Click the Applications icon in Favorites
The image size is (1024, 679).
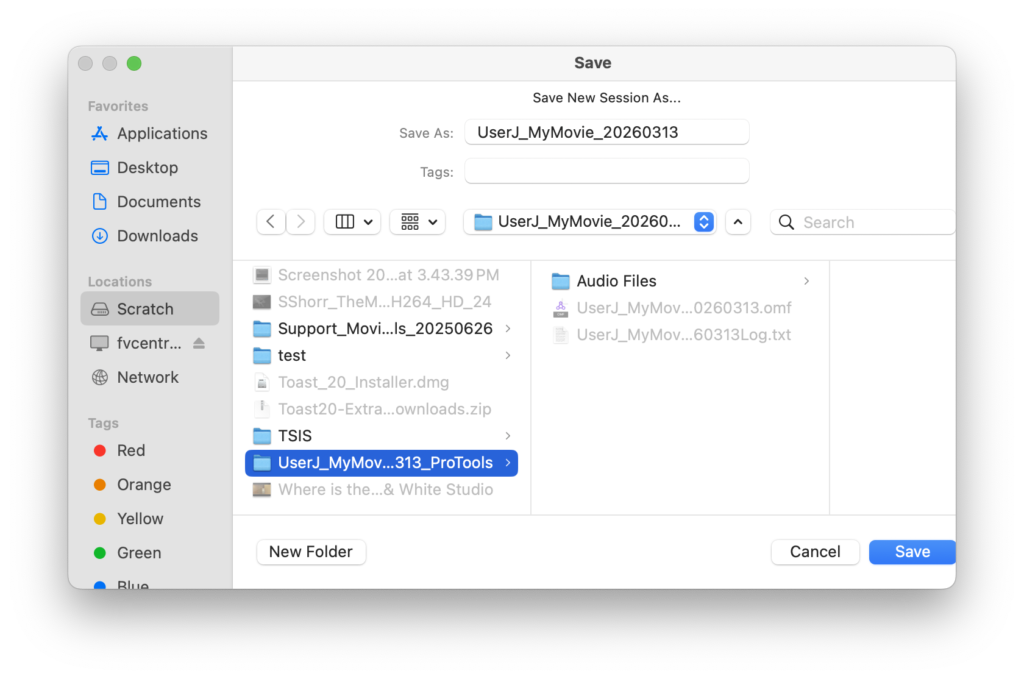[x=99, y=134]
